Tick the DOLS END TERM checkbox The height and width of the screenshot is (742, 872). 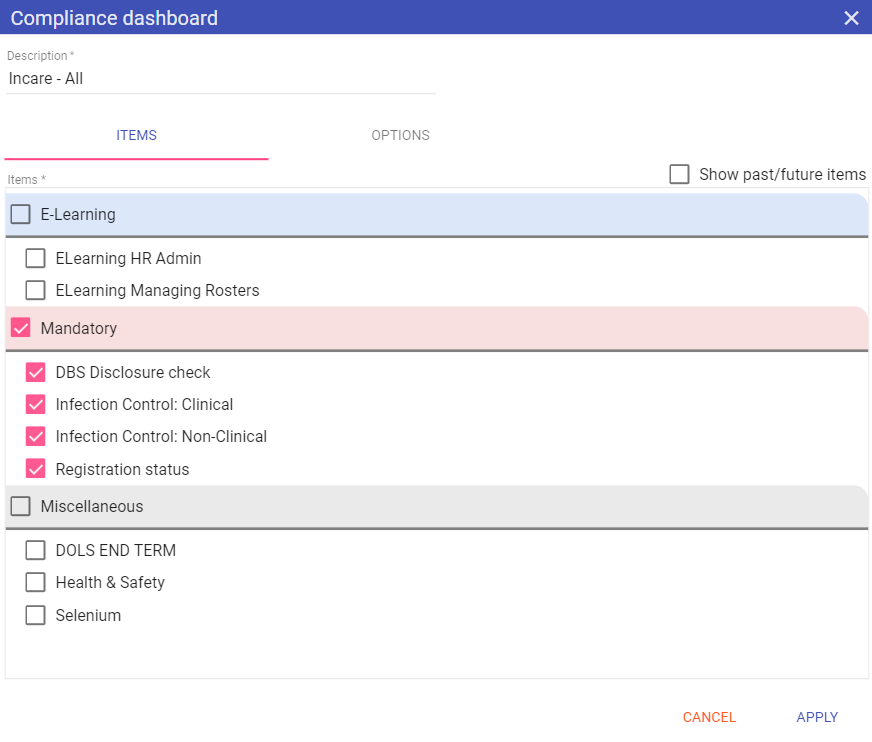click(36, 550)
